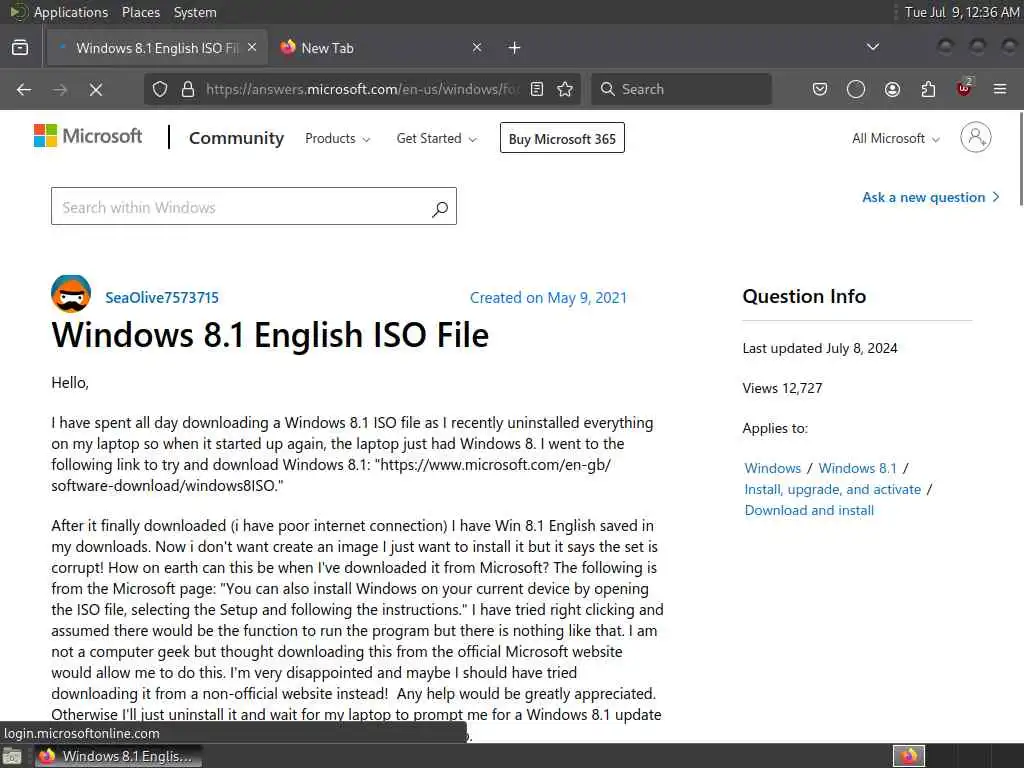Expand the Products dropdown
The image size is (1024, 768).
pos(338,138)
